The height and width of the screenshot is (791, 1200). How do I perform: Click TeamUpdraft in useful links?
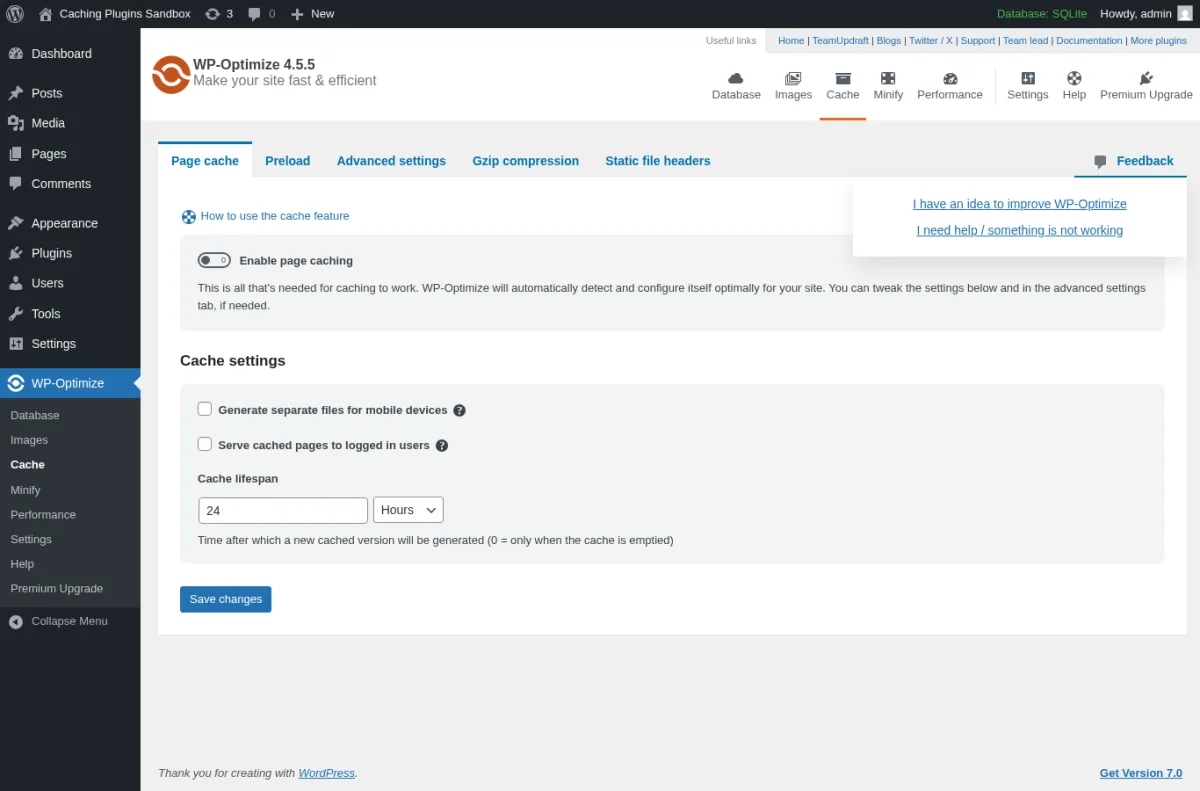point(840,41)
